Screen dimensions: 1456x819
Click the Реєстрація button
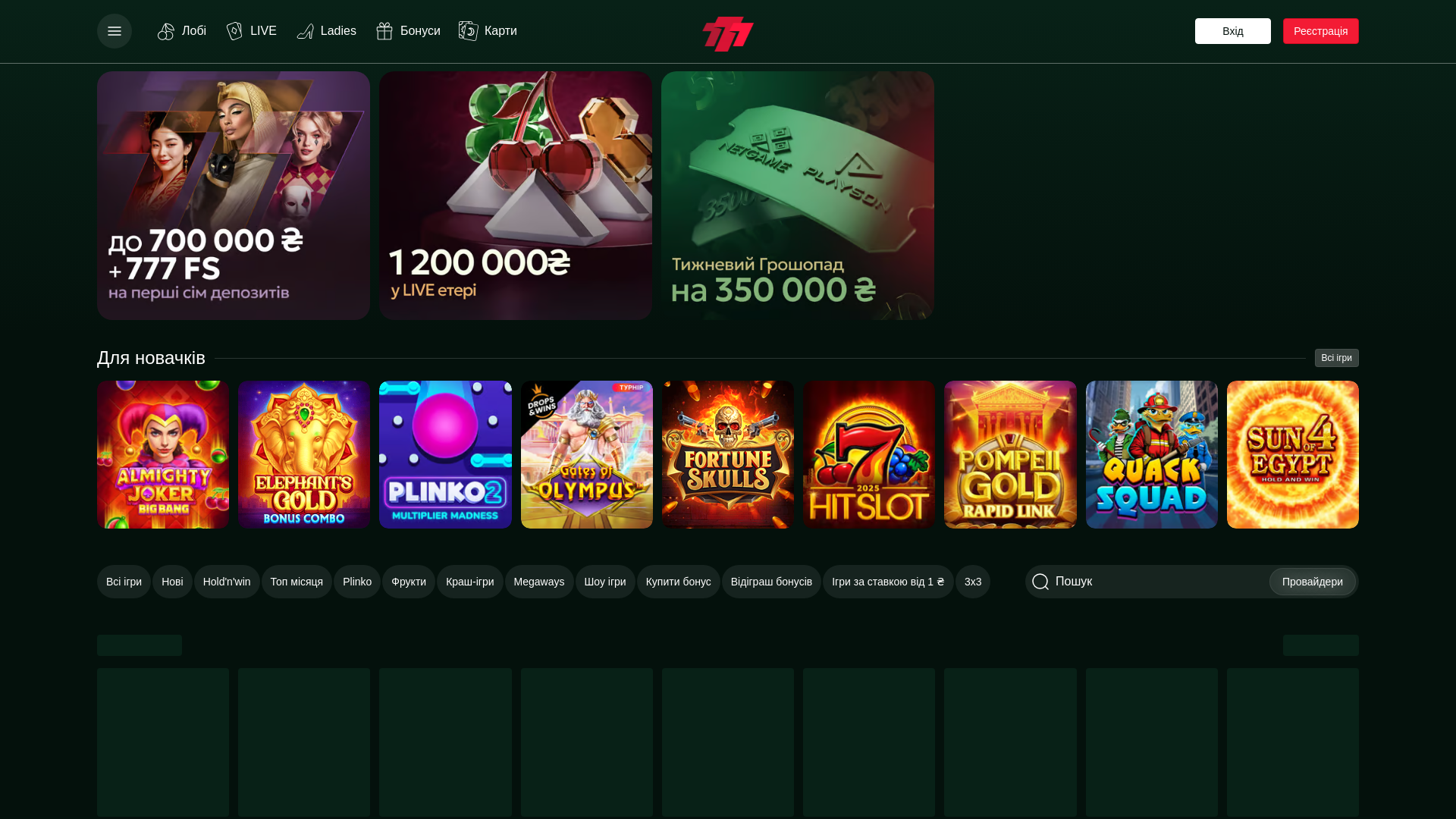point(1321,31)
